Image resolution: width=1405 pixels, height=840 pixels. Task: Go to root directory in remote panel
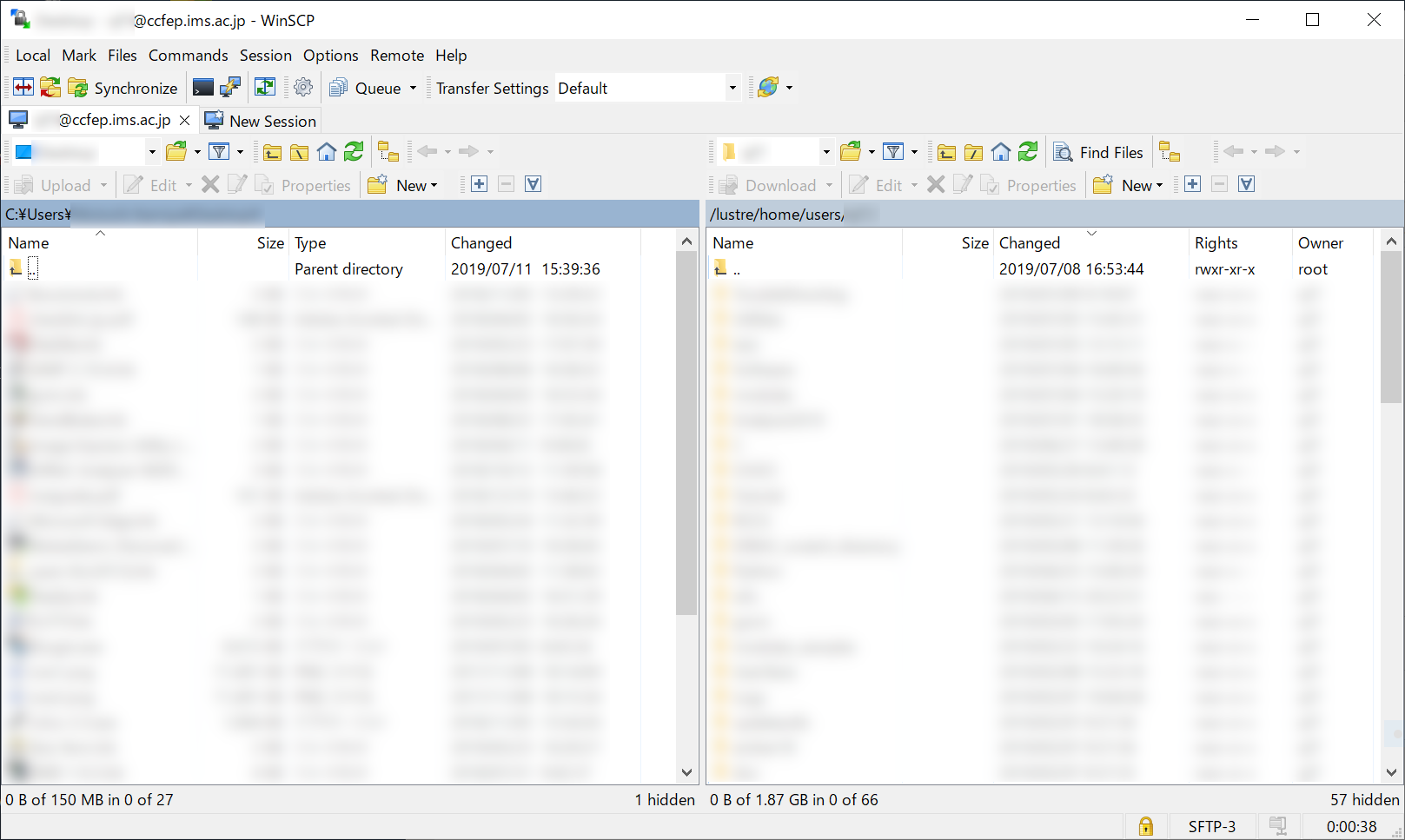click(973, 152)
